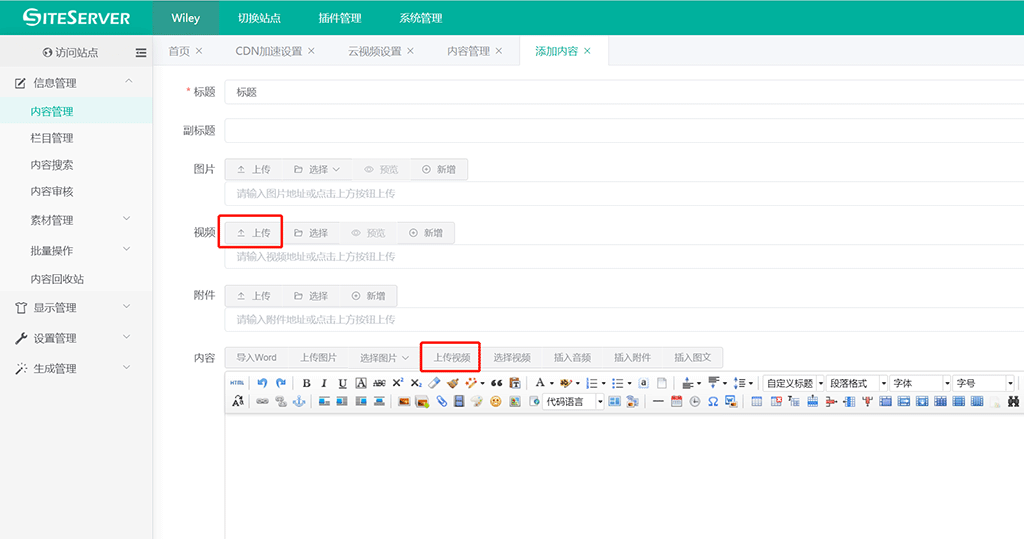Toggle italic formatting in editor
Image resolution: width=1024 pixels, height=539 pixels.
click(x=325, y=383)
